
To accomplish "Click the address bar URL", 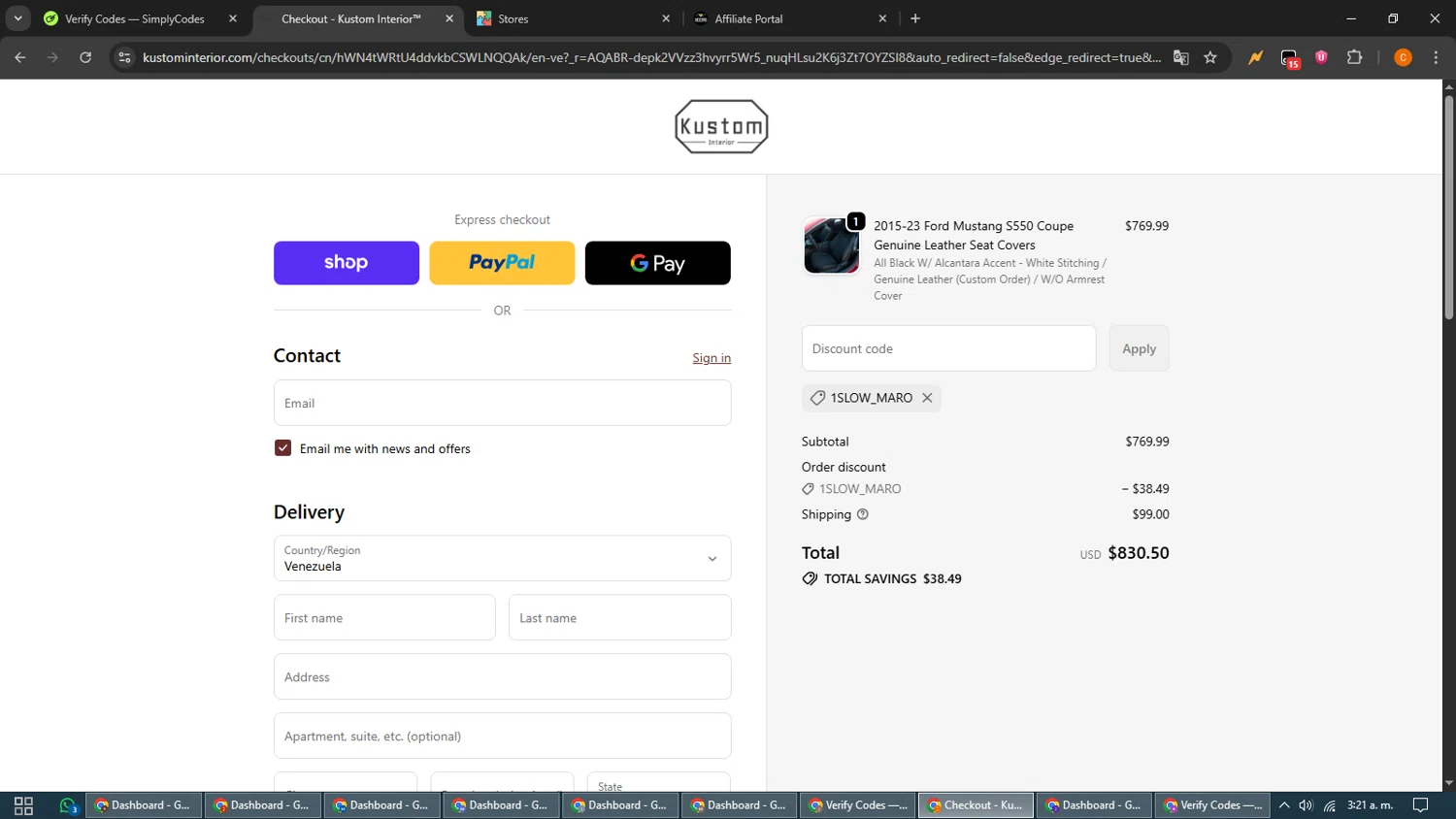I will 651,57.
